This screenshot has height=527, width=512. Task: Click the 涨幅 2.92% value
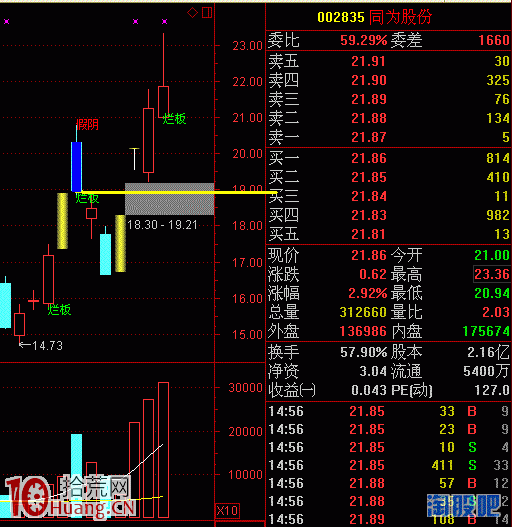pos(368,293)
